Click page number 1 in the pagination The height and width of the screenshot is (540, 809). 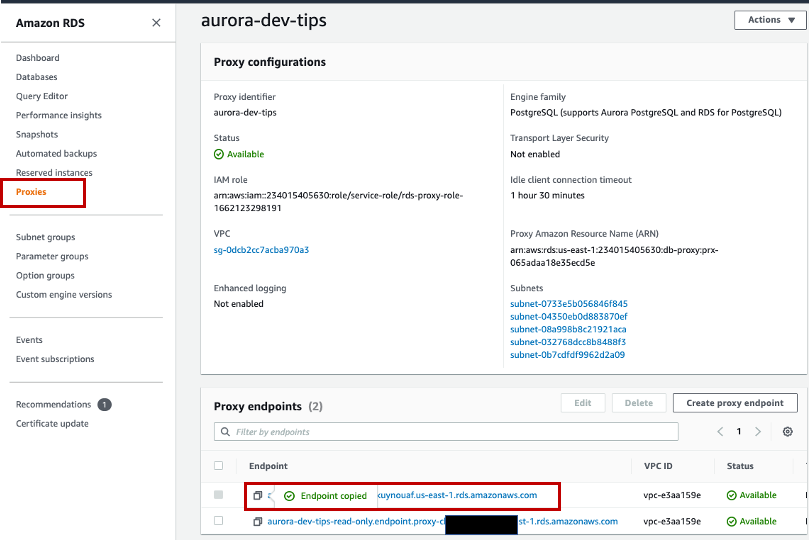click(739, 432)
